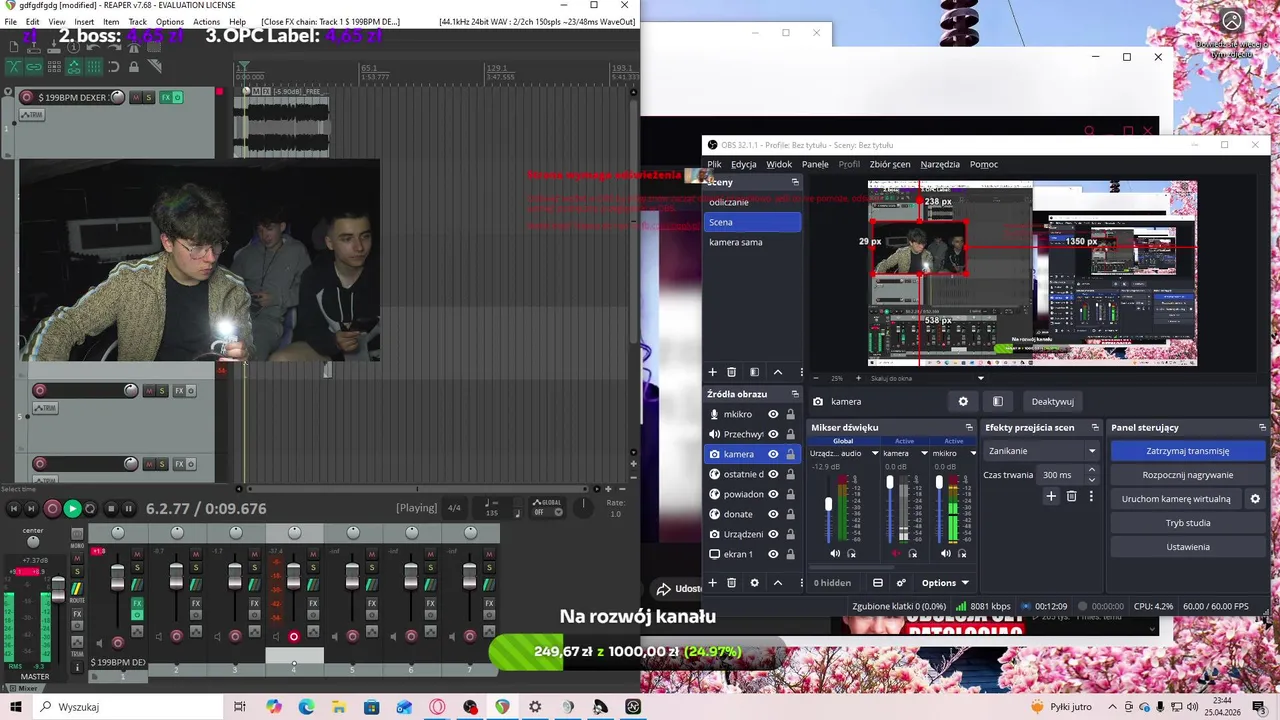Open FX button on mixer channel 5
This screenshot has width=1280, height=720.
pos(373,603)
